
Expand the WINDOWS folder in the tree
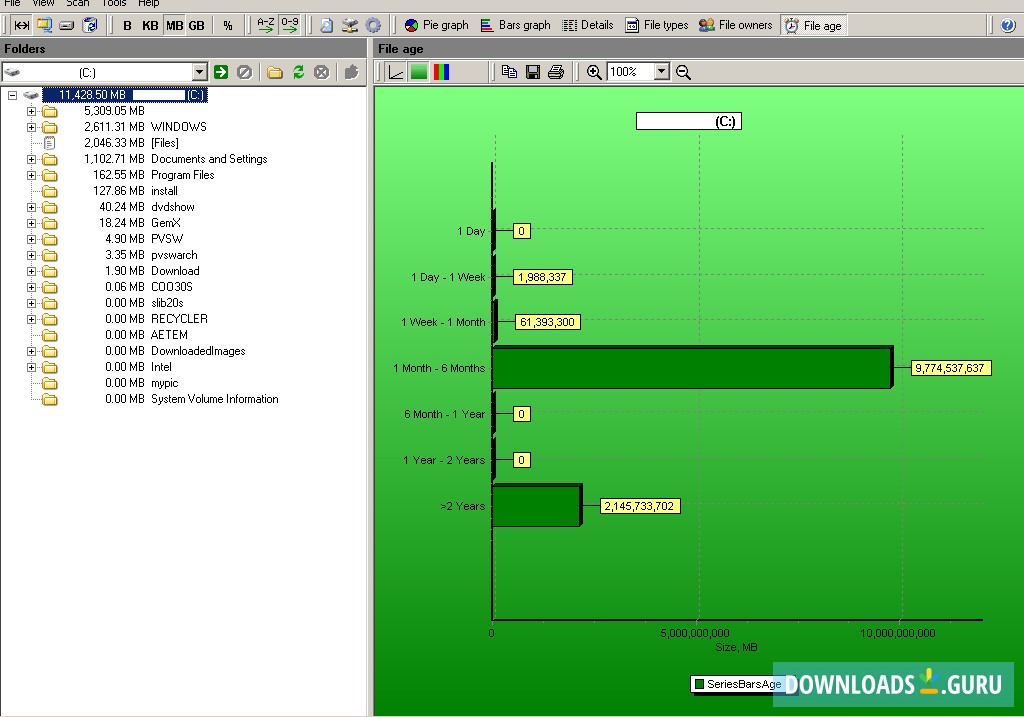33,127
